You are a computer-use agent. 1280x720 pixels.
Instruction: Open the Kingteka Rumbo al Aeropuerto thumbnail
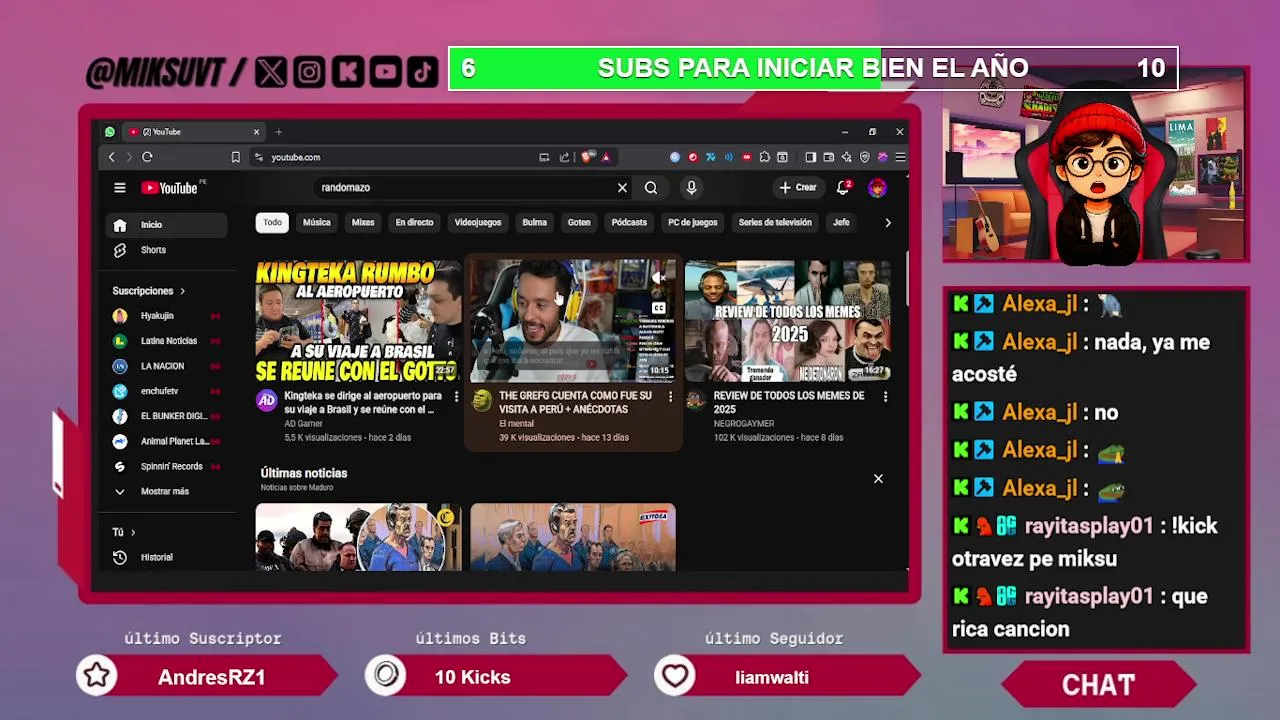358,321
